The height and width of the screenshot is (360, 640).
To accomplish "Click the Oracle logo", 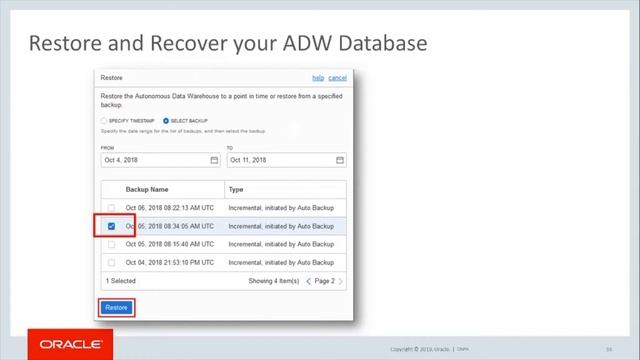I will coord(71,344).
